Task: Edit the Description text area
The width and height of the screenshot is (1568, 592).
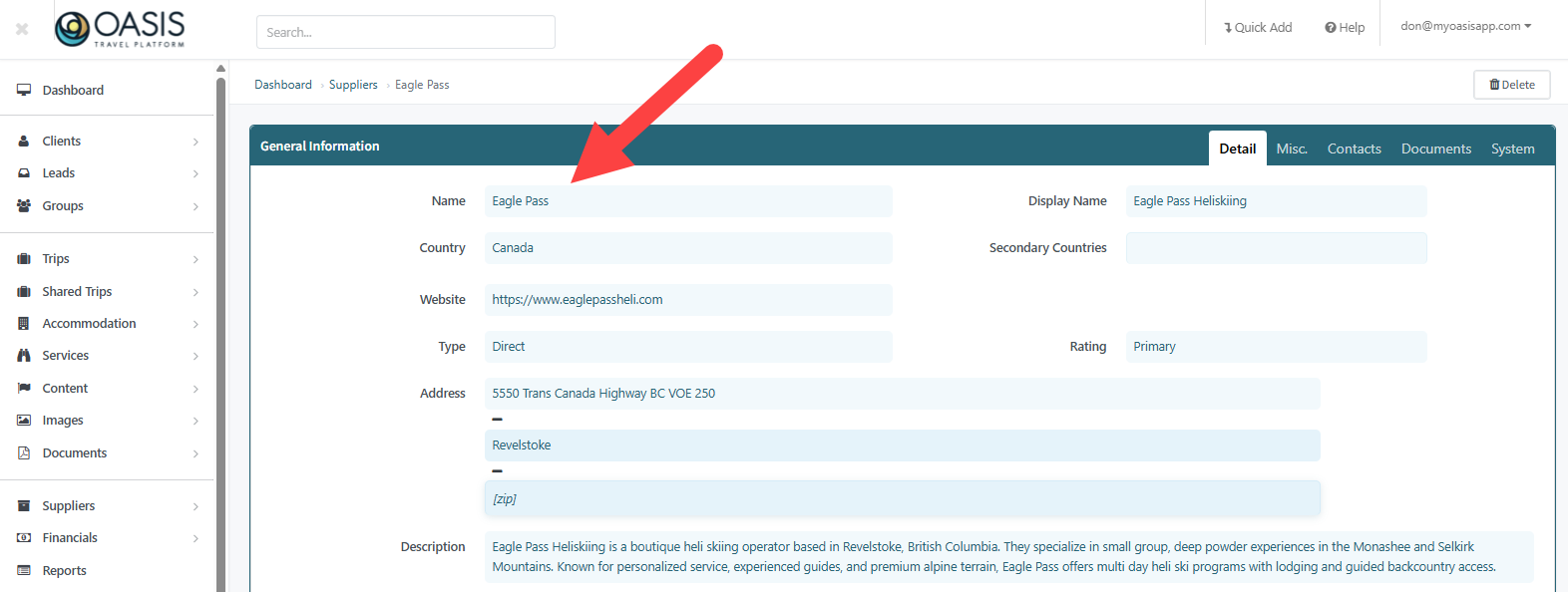Action: click(x=1008, y=557)
